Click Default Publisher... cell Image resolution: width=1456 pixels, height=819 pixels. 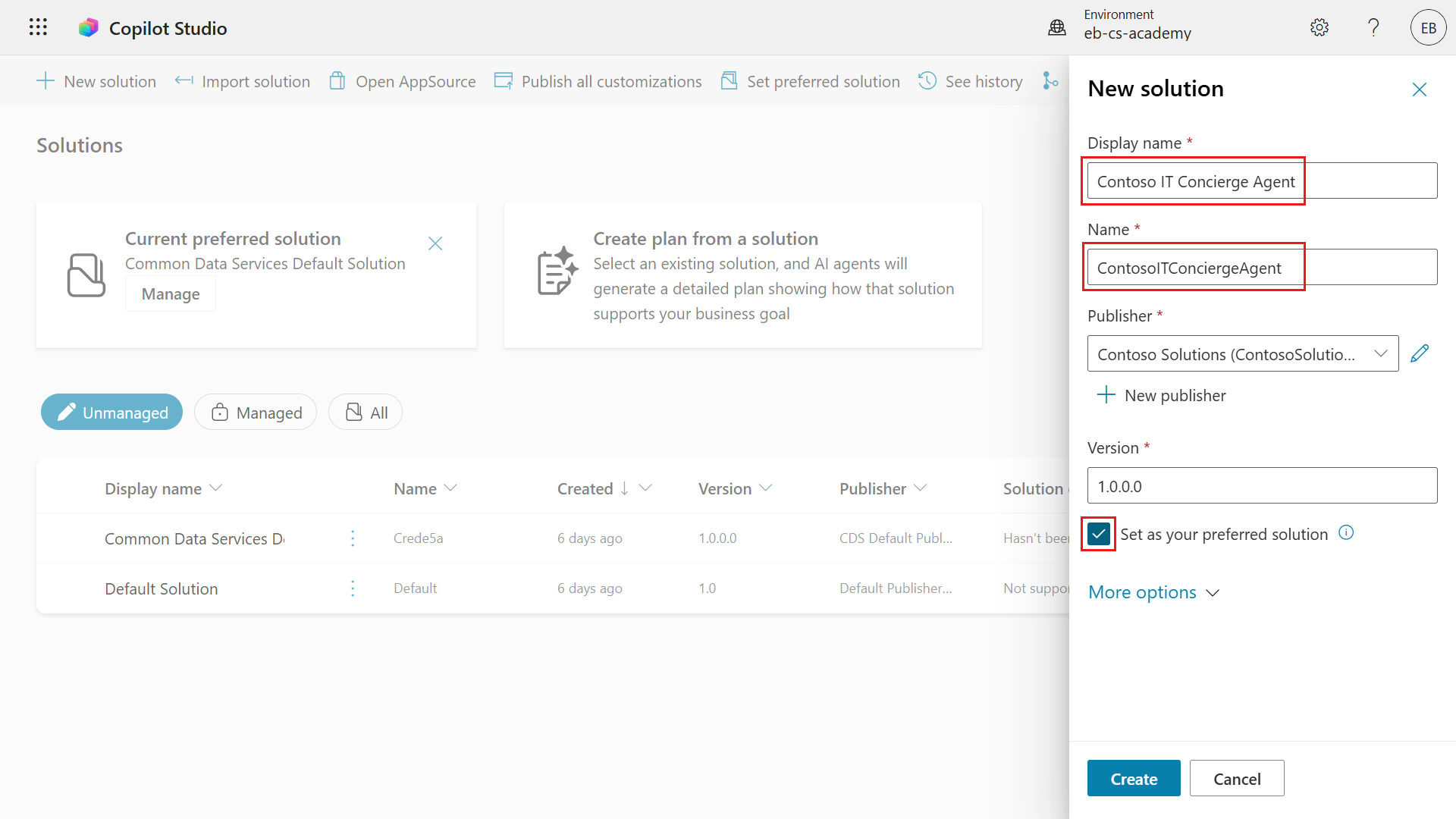coord(896,588)
